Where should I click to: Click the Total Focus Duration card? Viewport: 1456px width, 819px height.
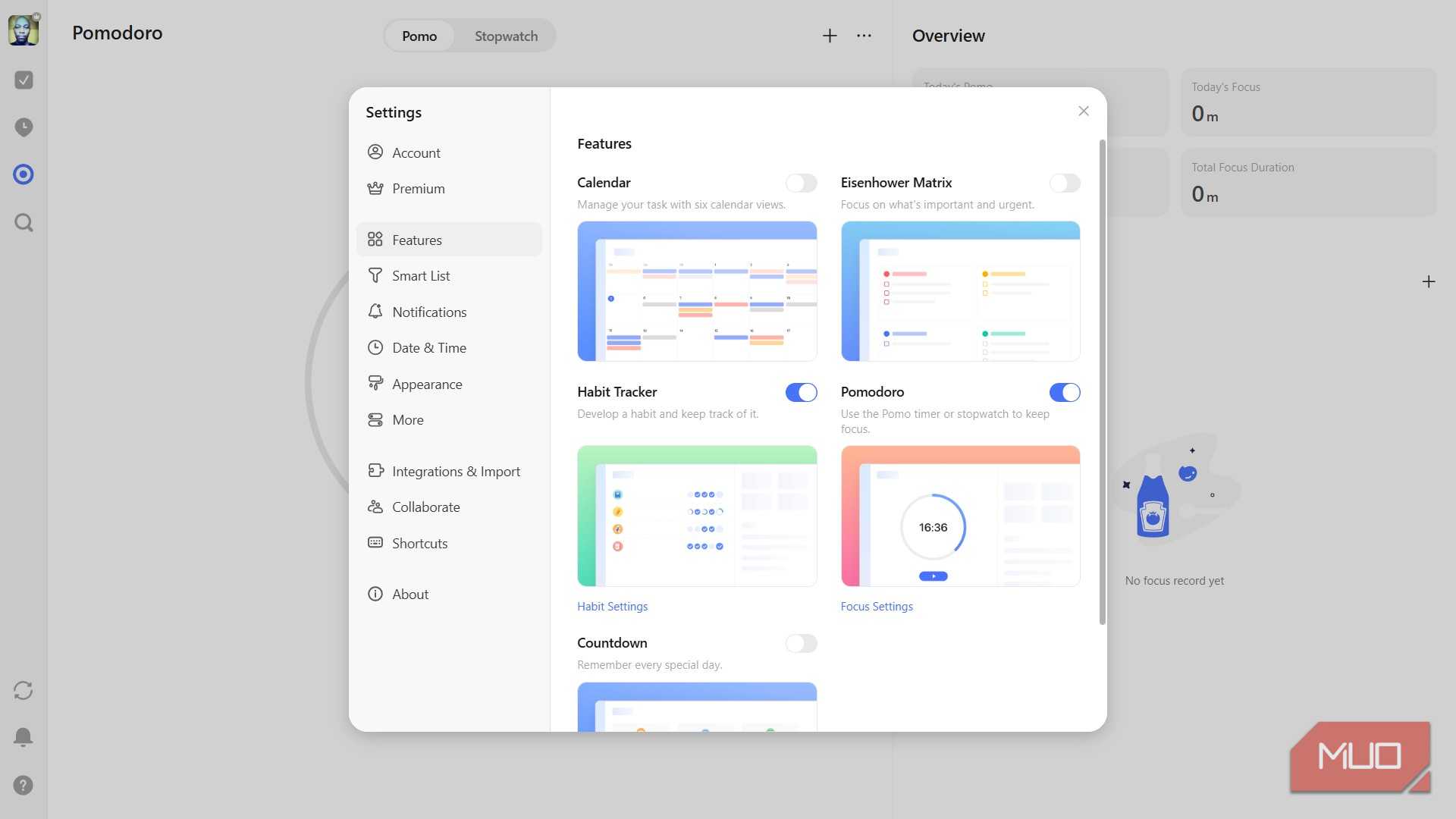(1308, 183)
